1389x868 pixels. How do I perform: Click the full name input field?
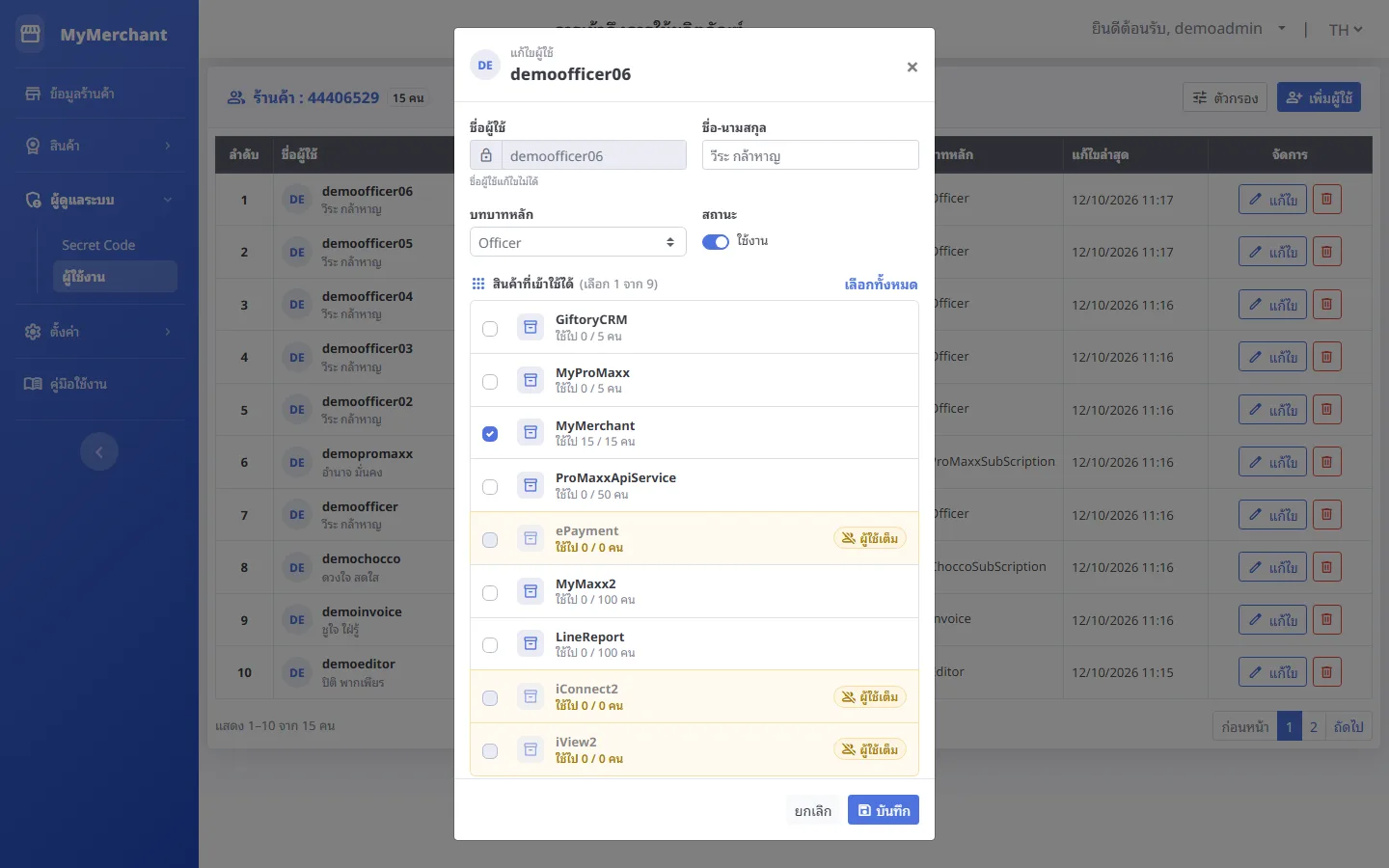click(x=810, y=155)
